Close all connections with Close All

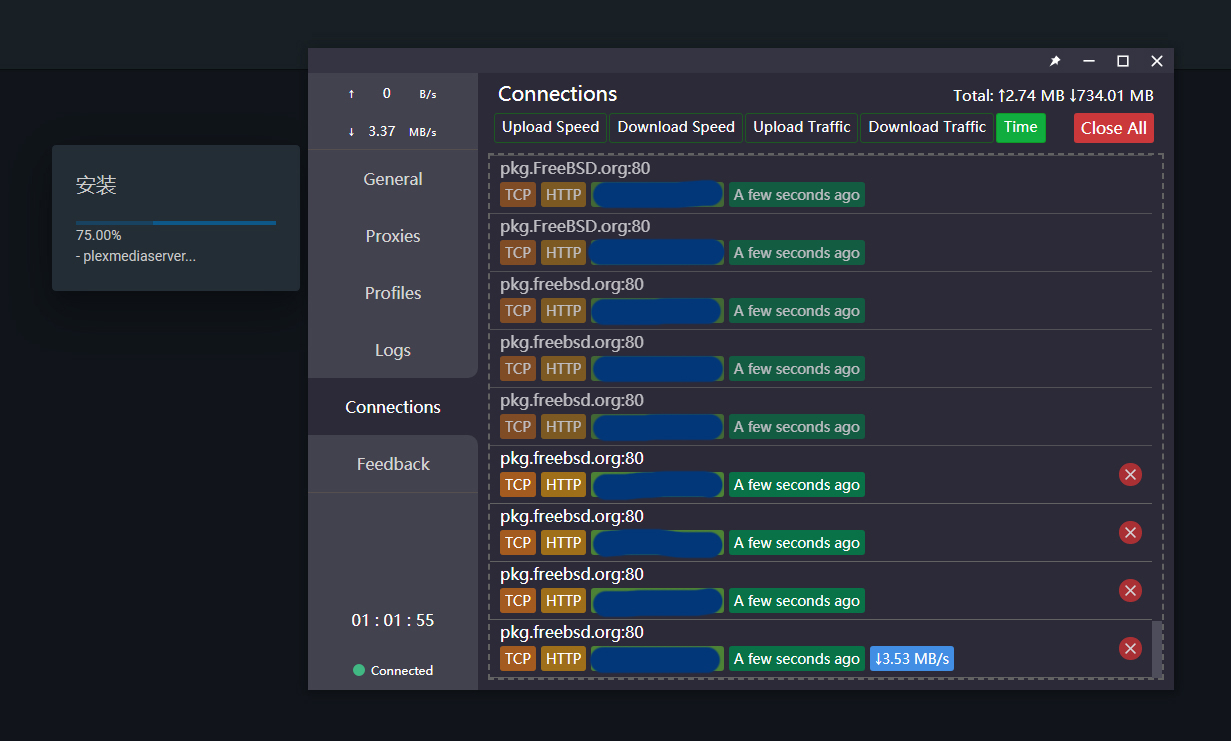(1114, 128)
